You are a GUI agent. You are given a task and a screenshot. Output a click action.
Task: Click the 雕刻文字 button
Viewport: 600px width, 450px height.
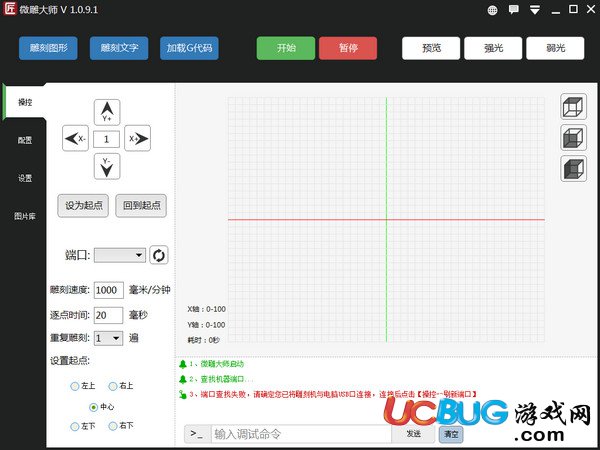click(119, 48)
